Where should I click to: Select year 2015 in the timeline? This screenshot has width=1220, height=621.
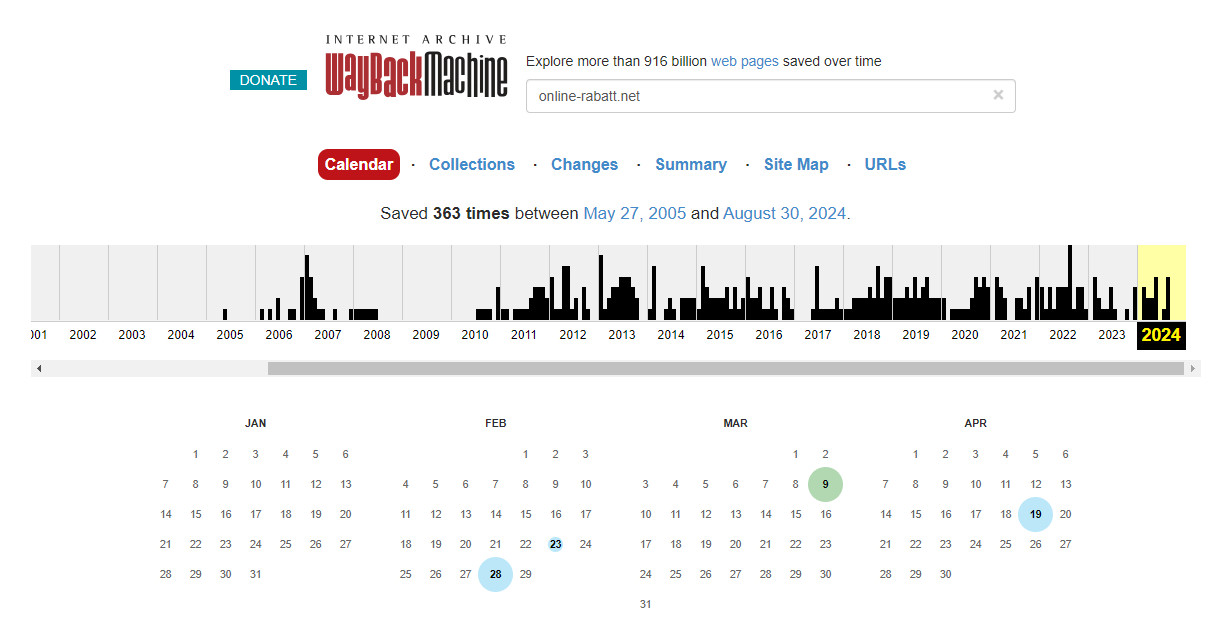pos(720,335)
